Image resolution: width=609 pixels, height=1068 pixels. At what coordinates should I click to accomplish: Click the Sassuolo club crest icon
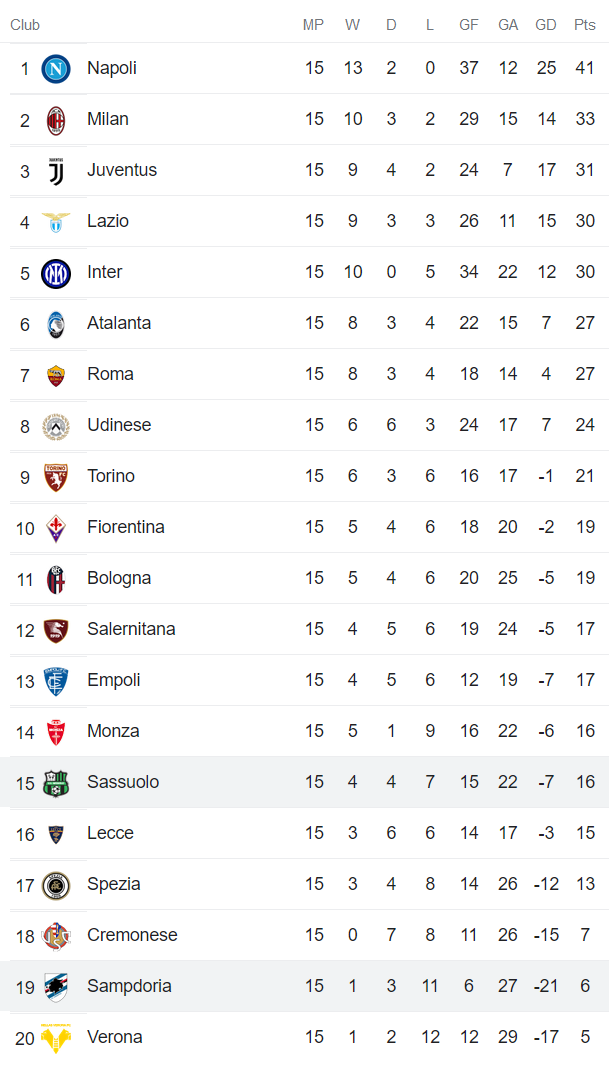tap(56, 783)
